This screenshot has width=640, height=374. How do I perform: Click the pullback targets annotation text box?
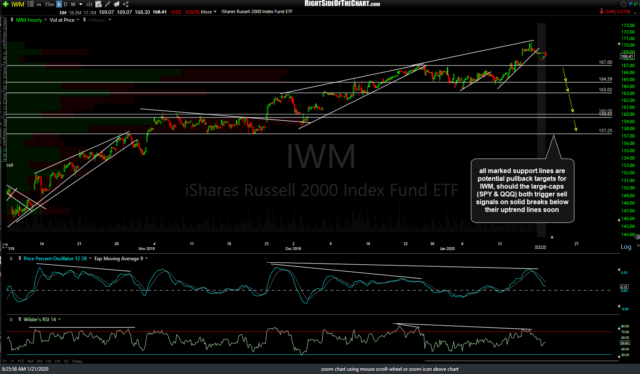point(522,190)
